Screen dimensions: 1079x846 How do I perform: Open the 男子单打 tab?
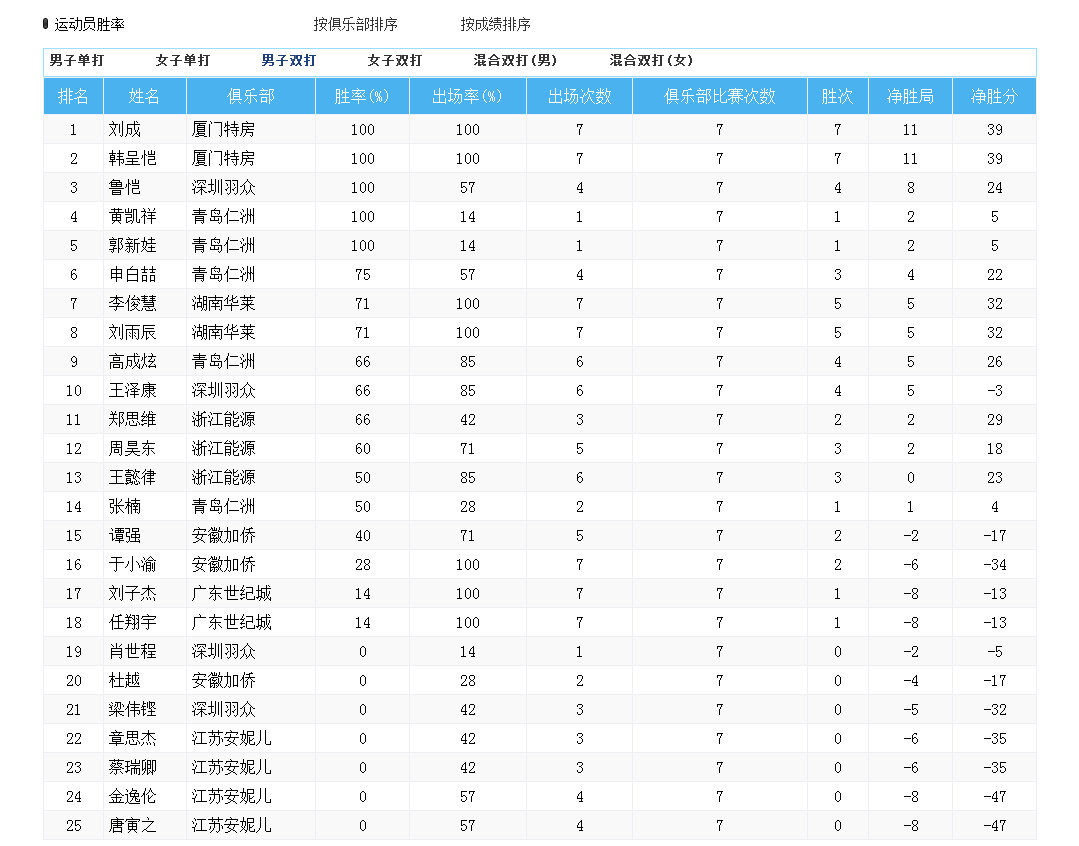(x=76, y=61)
